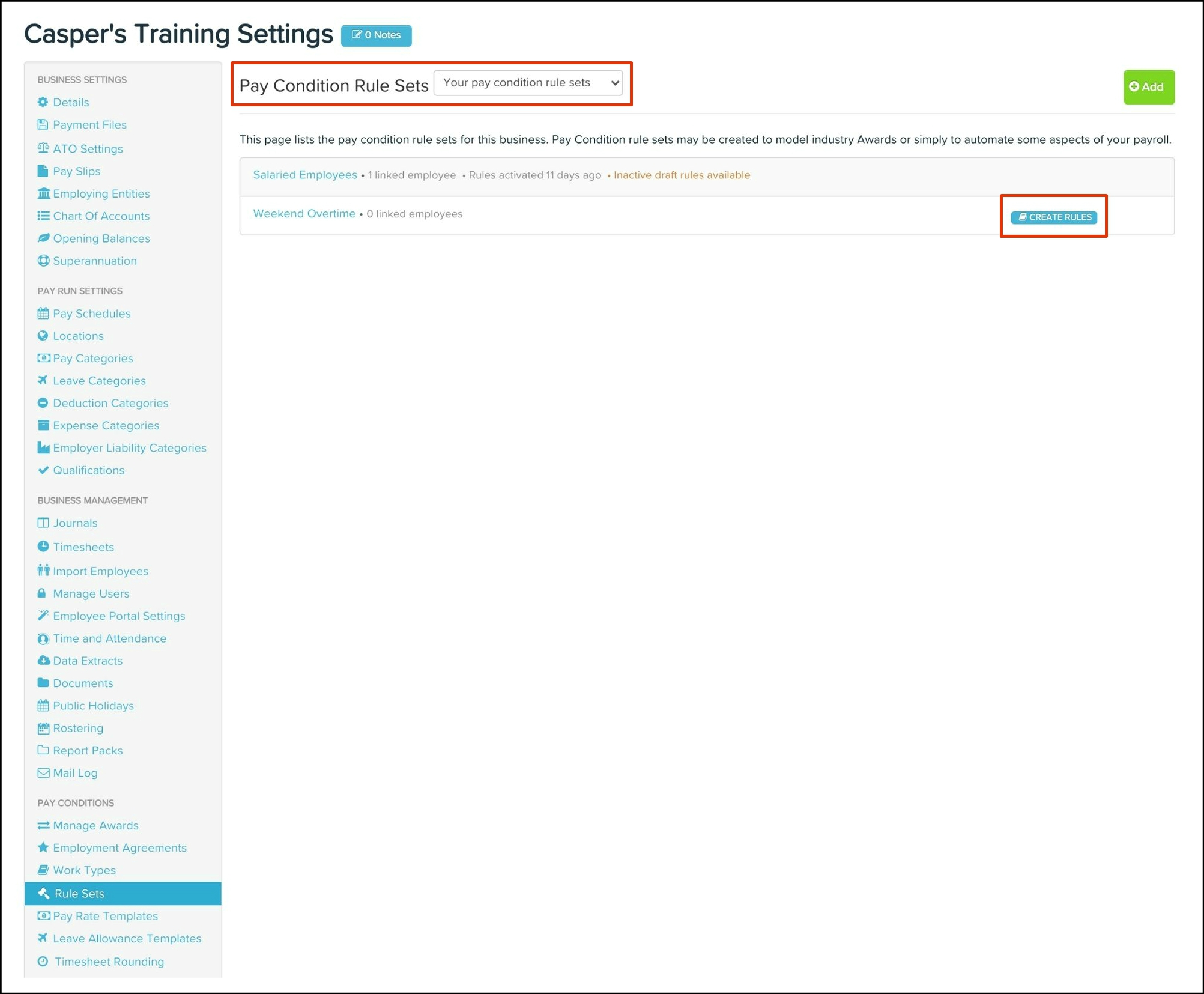Click the Create Rules button

tap(1053, 217)
